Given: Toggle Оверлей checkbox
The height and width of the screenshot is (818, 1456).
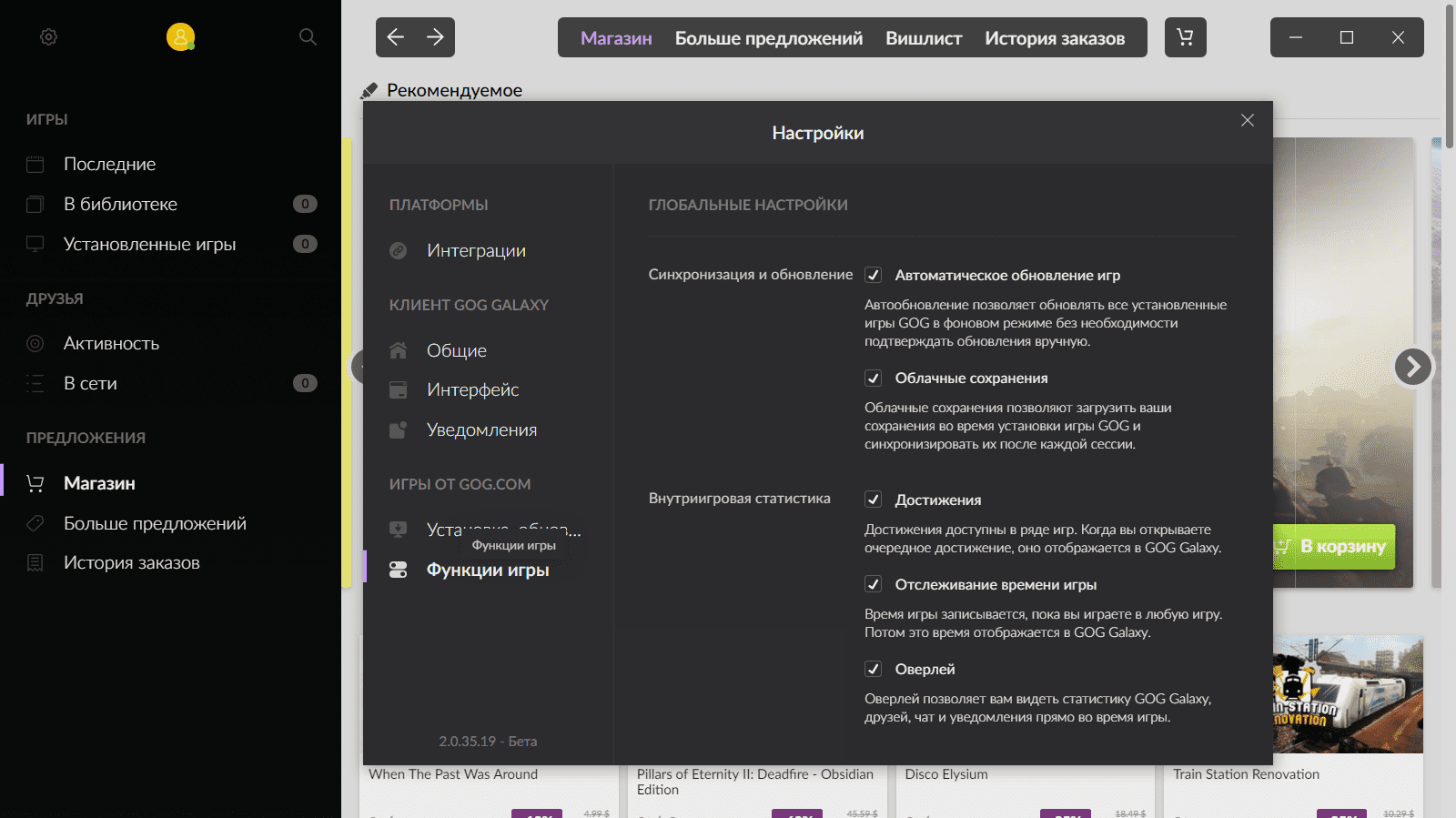Looking at the screenshot, I should tap(874, 669).
